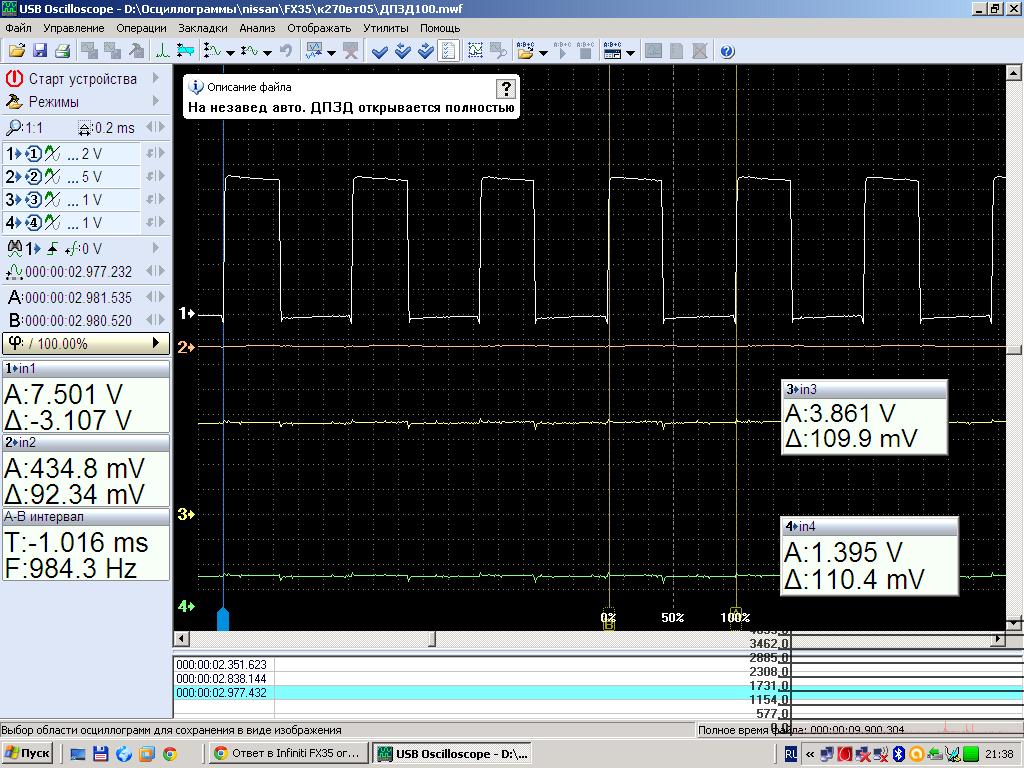Click the blue help question mark icon

(727, 51)
